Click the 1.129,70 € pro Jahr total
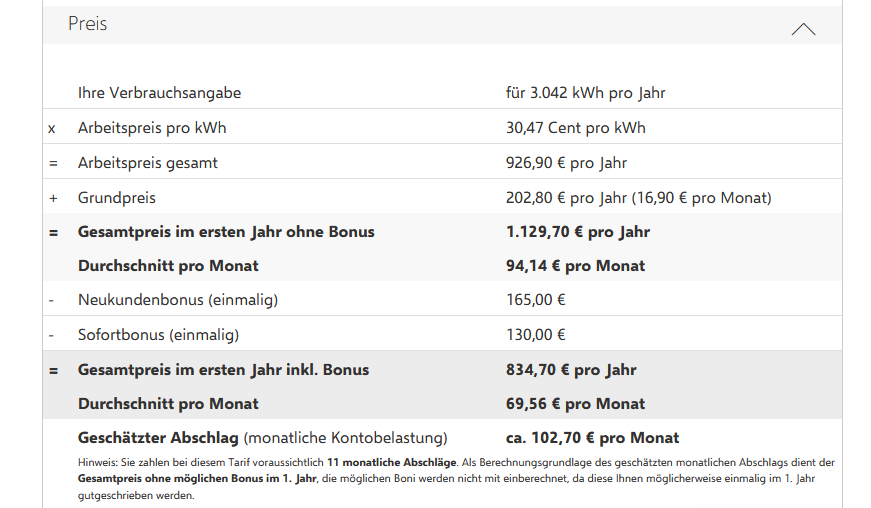 coord(577,232)
